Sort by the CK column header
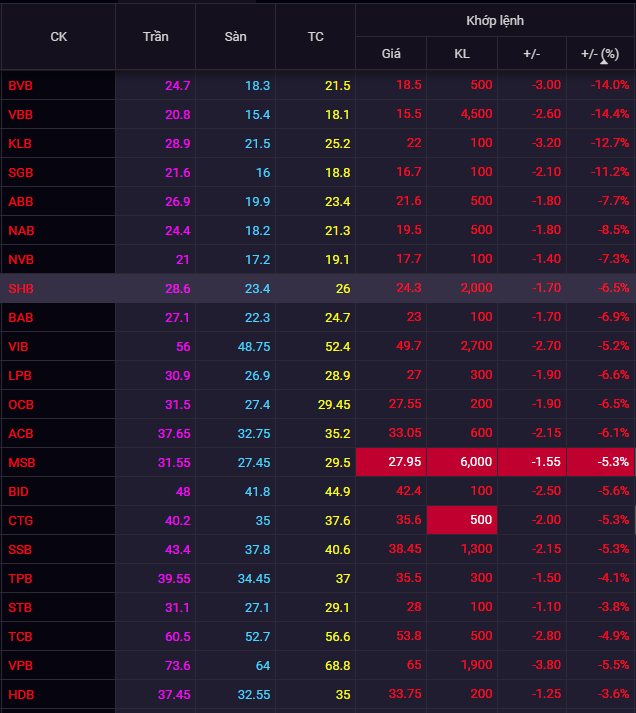Viewport: 636px width, 713px height. (x=58, y=37)
